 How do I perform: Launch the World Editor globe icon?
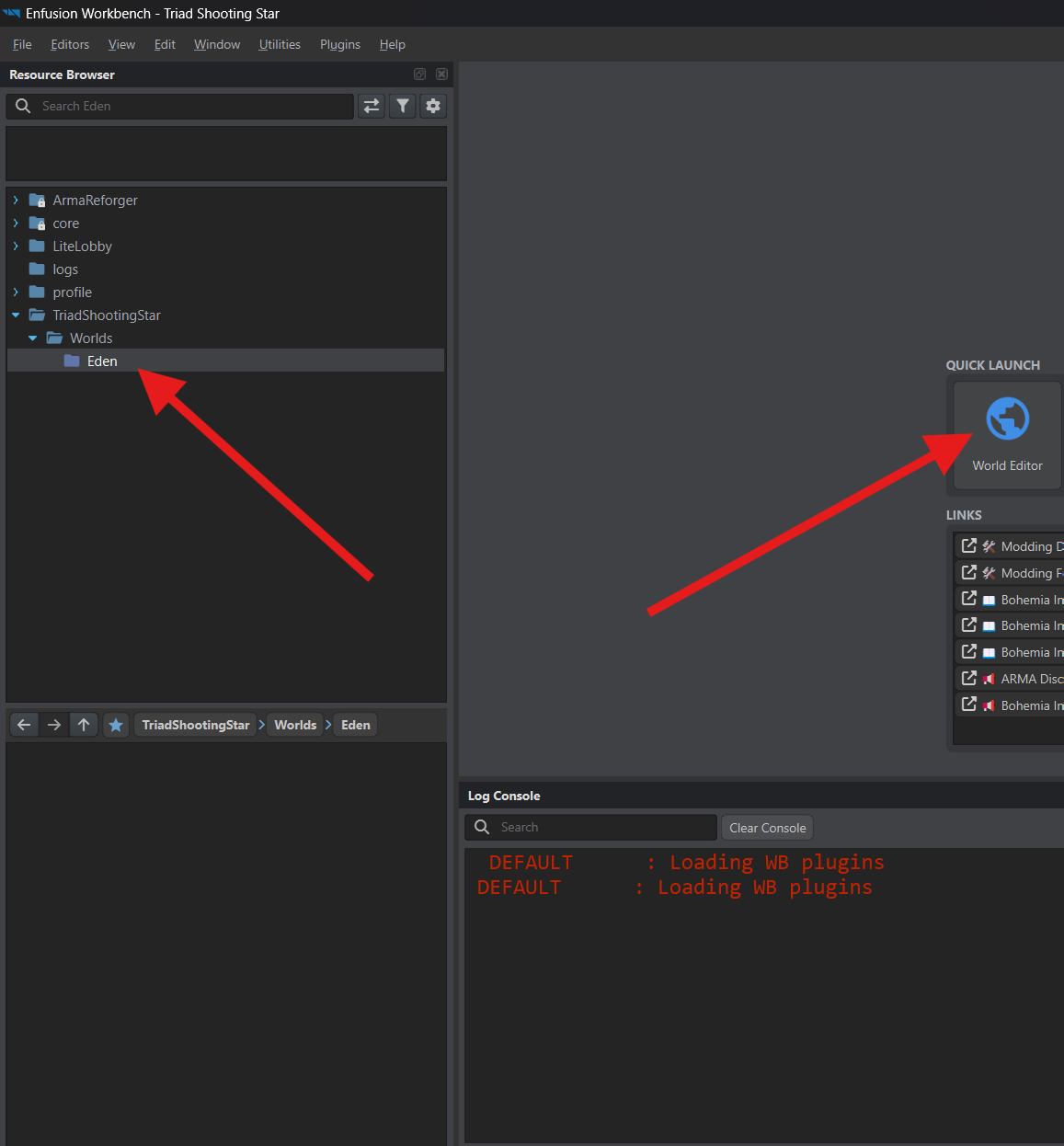(1007, 419)
